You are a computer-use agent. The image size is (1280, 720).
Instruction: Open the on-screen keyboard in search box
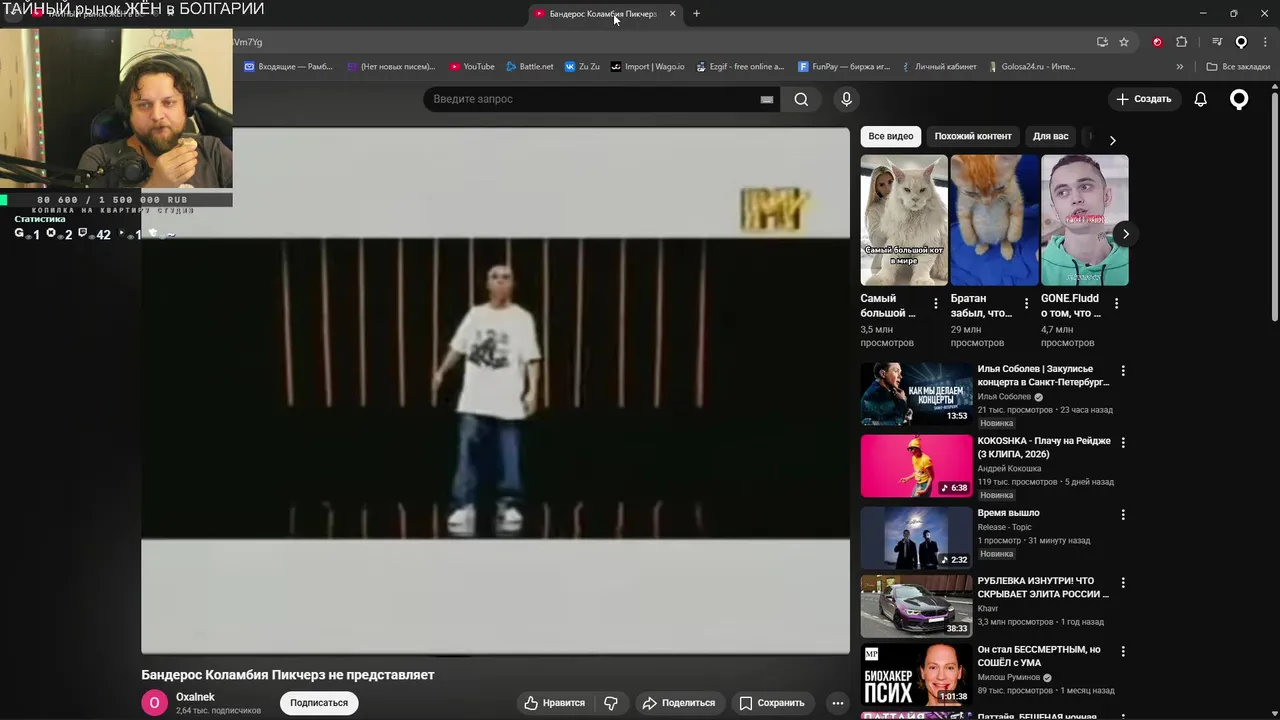pyautogui.click(x=767, y=99)
